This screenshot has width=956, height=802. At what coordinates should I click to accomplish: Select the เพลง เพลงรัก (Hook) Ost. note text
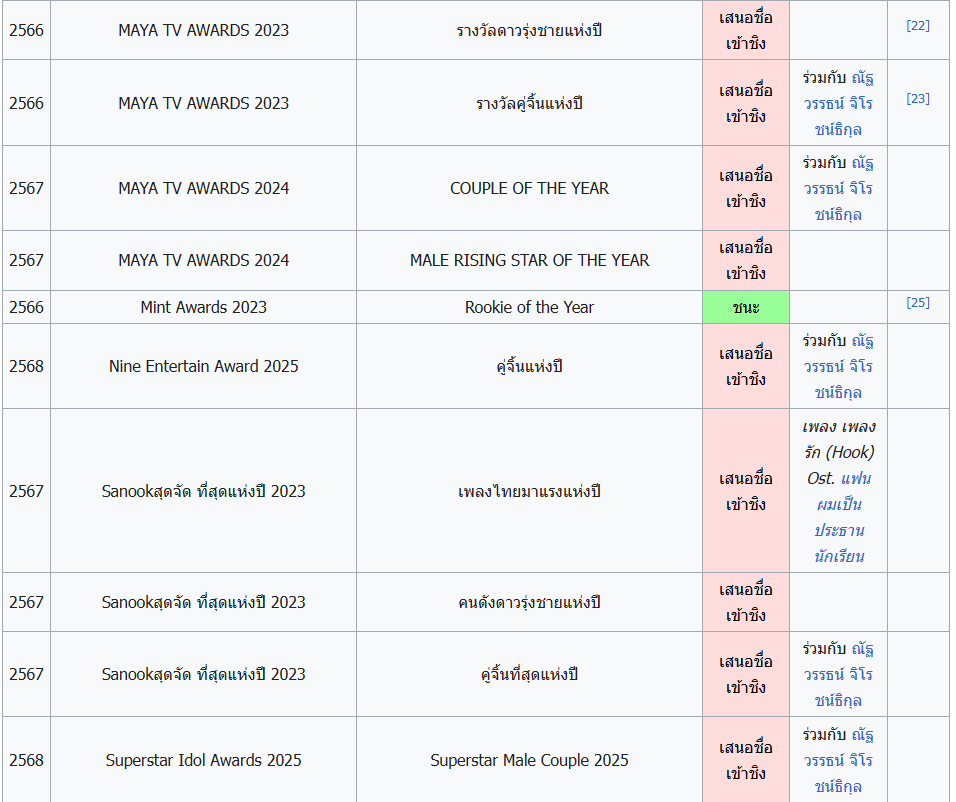(838, 452)
